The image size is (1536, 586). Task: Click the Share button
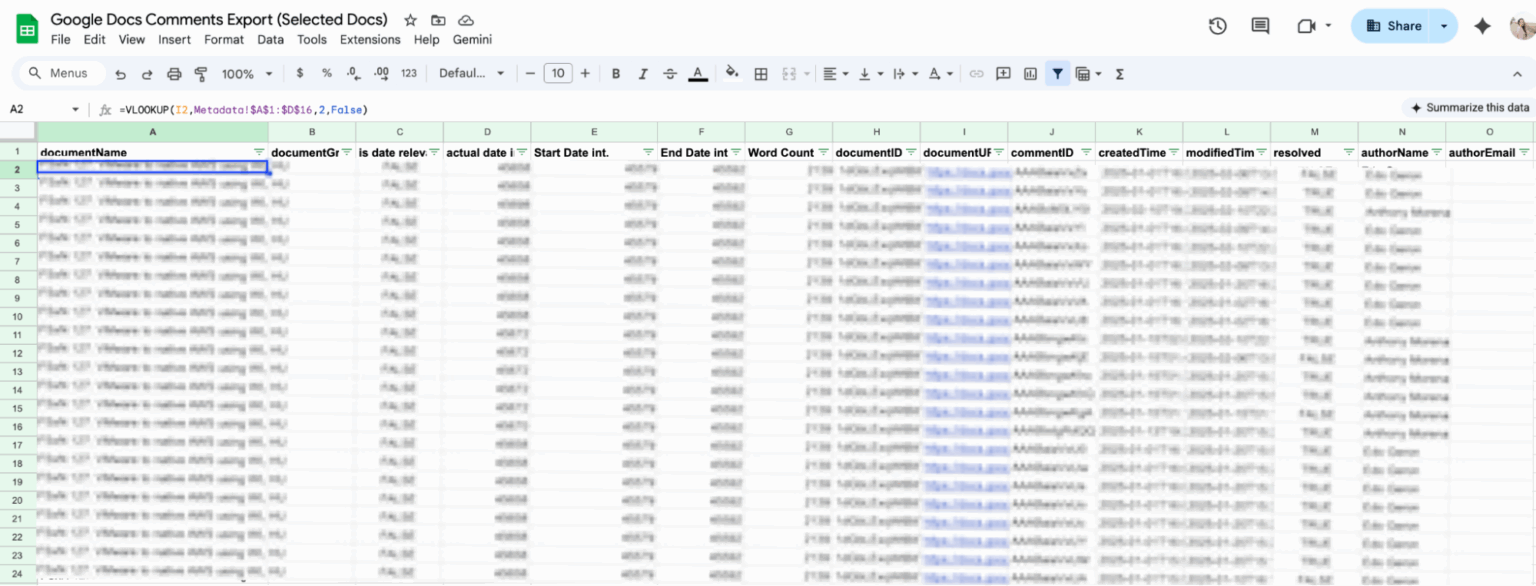click(1393, 26)
